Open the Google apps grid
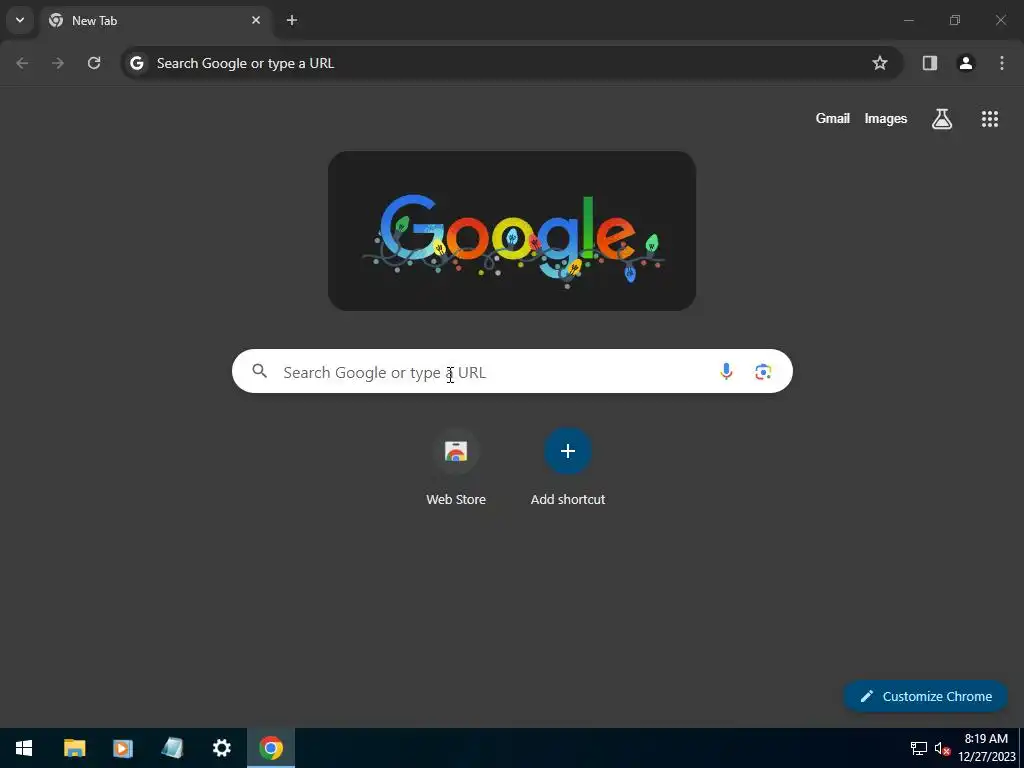The image size is (1024, 768). [990, 118]
